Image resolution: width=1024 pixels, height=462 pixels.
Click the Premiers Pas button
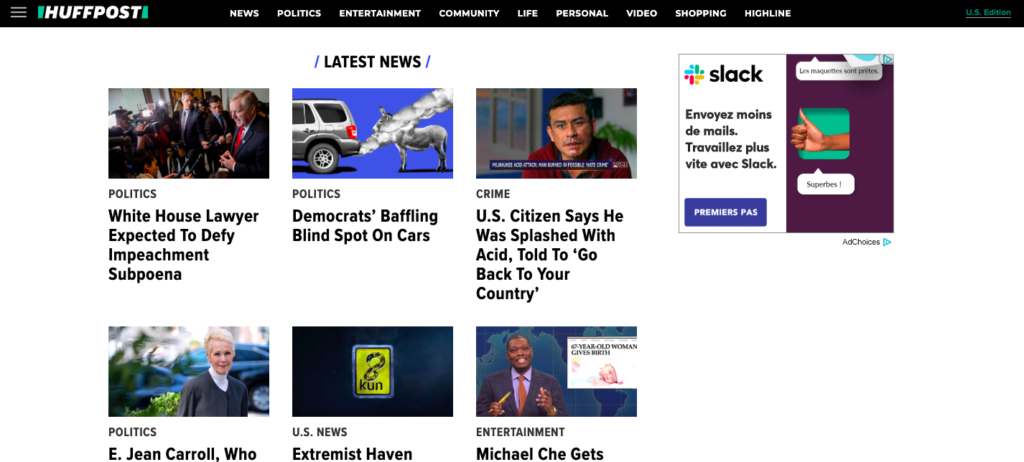click(x=726, y=212)
